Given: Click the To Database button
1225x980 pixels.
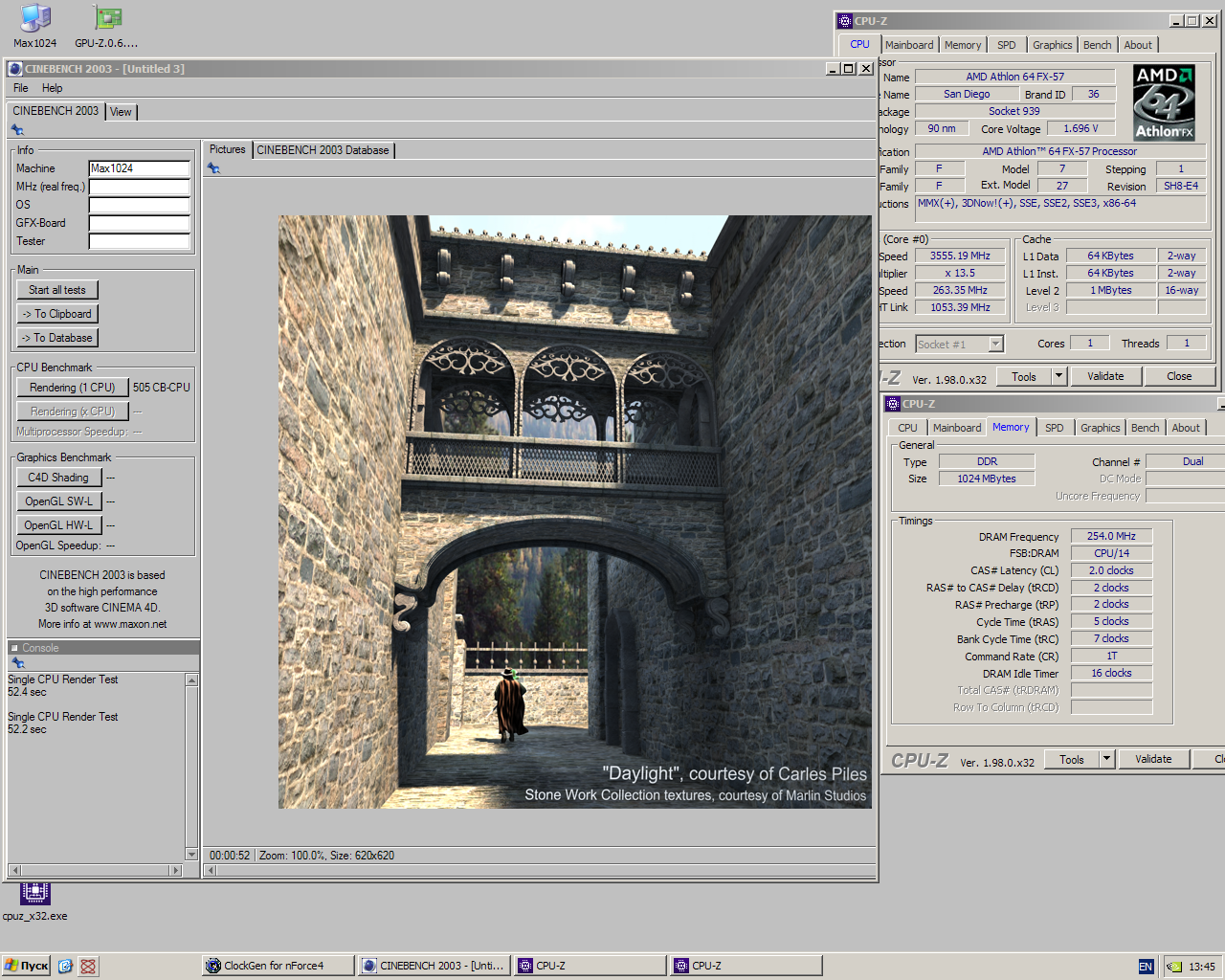Looking at the screenshot, I should click(x=57, y=338).
